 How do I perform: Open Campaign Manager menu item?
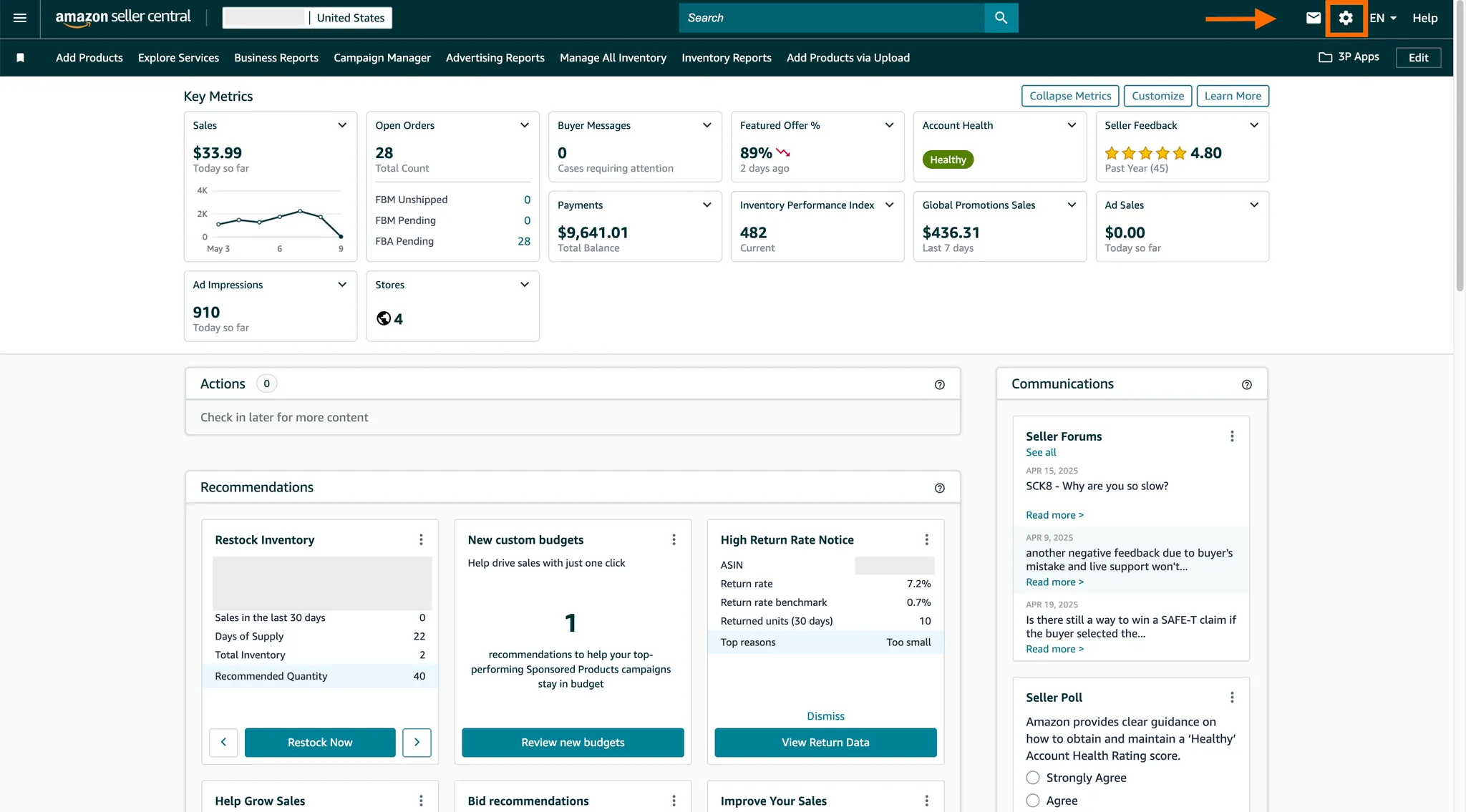click(x=382, y=58)
